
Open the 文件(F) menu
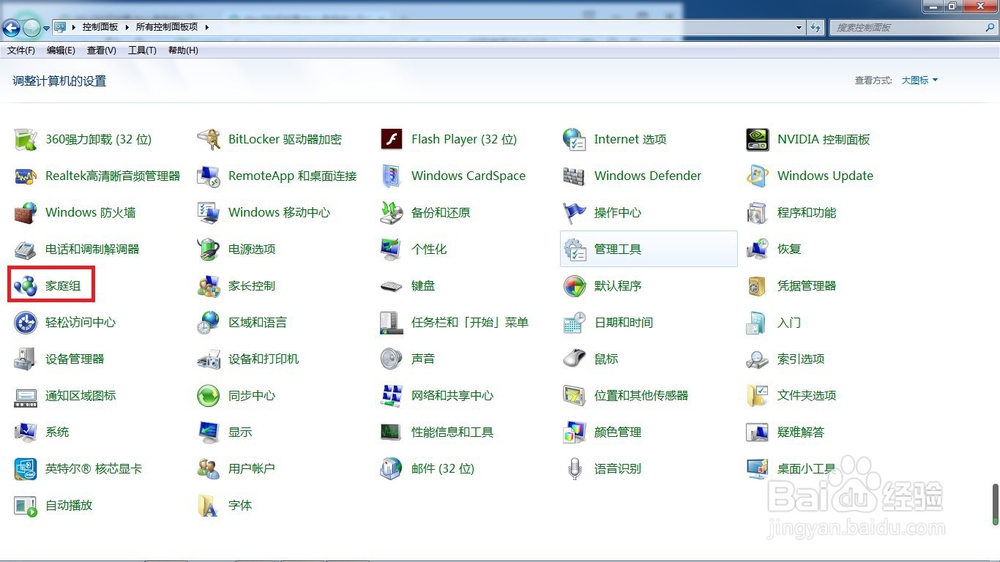point(20,50)
